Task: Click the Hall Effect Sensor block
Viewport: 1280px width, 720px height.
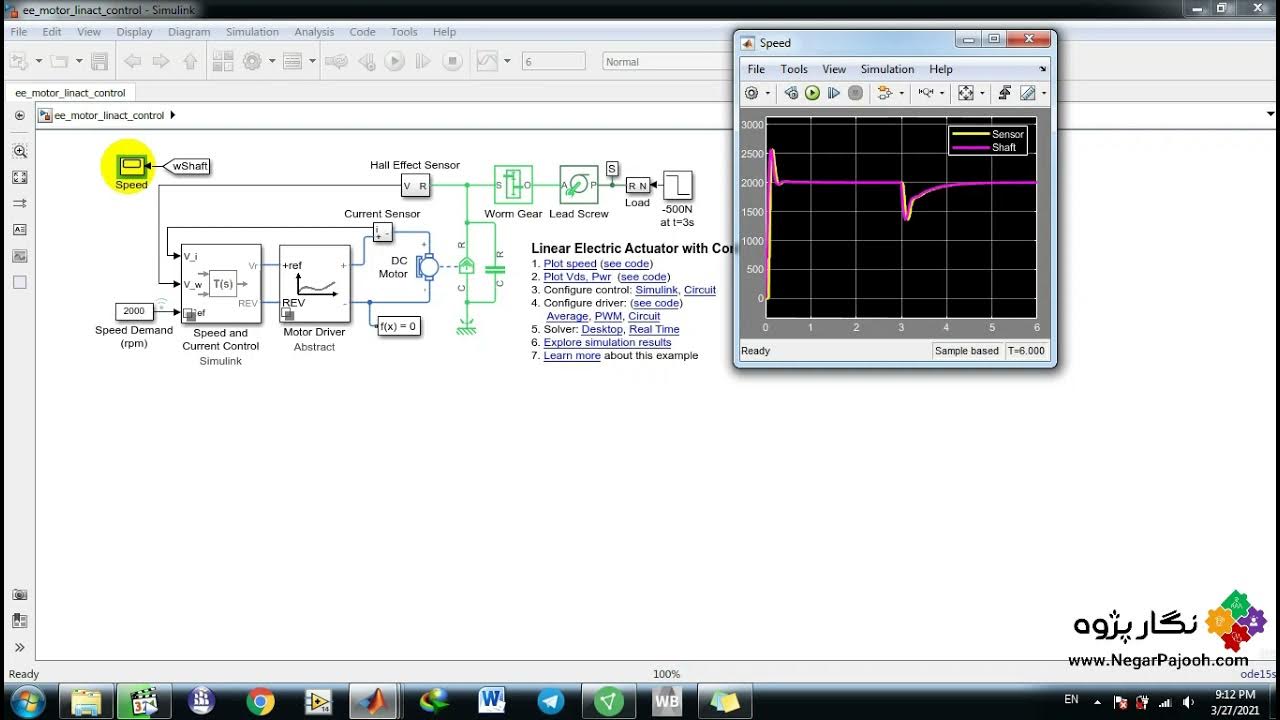Action: point(415,185)
